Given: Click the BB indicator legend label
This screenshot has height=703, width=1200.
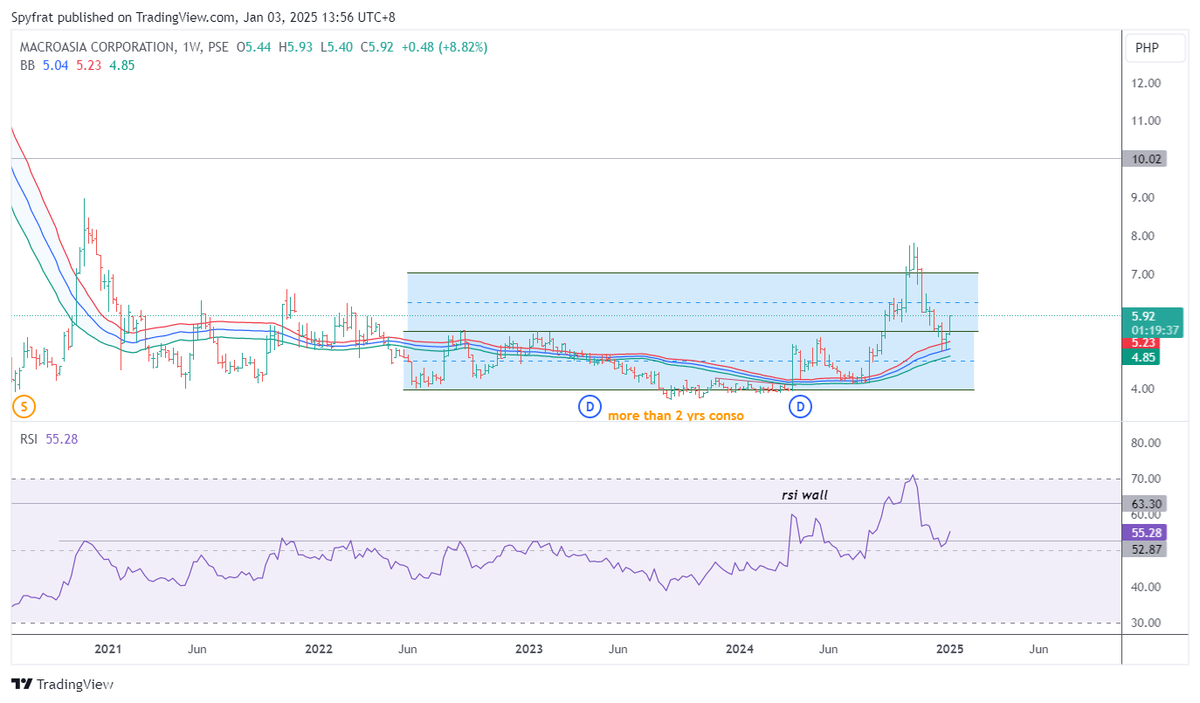Looking at the screenshot, I should coord(28,65).
